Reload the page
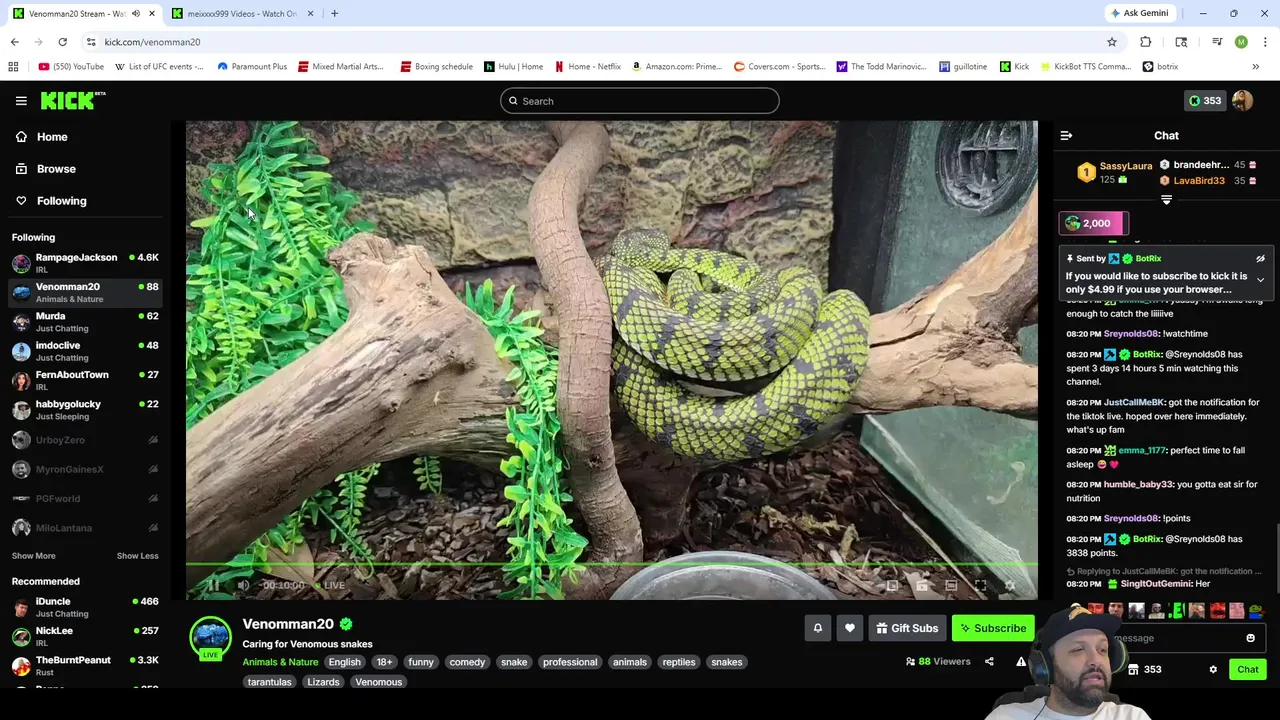This screenshot has width=1280, height=720. click(62, 42)
